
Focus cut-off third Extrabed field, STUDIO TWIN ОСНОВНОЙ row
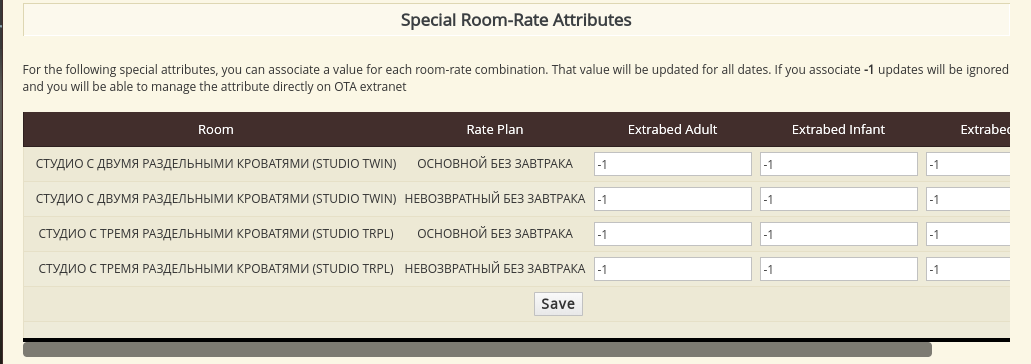[968, 164]
